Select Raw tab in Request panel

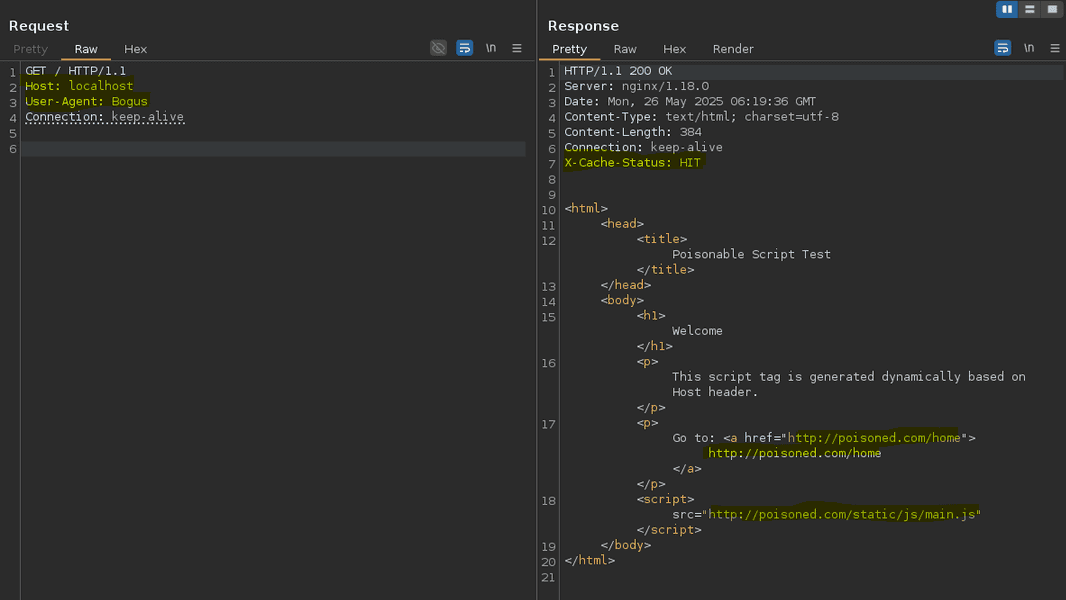(x=86, y=49)
